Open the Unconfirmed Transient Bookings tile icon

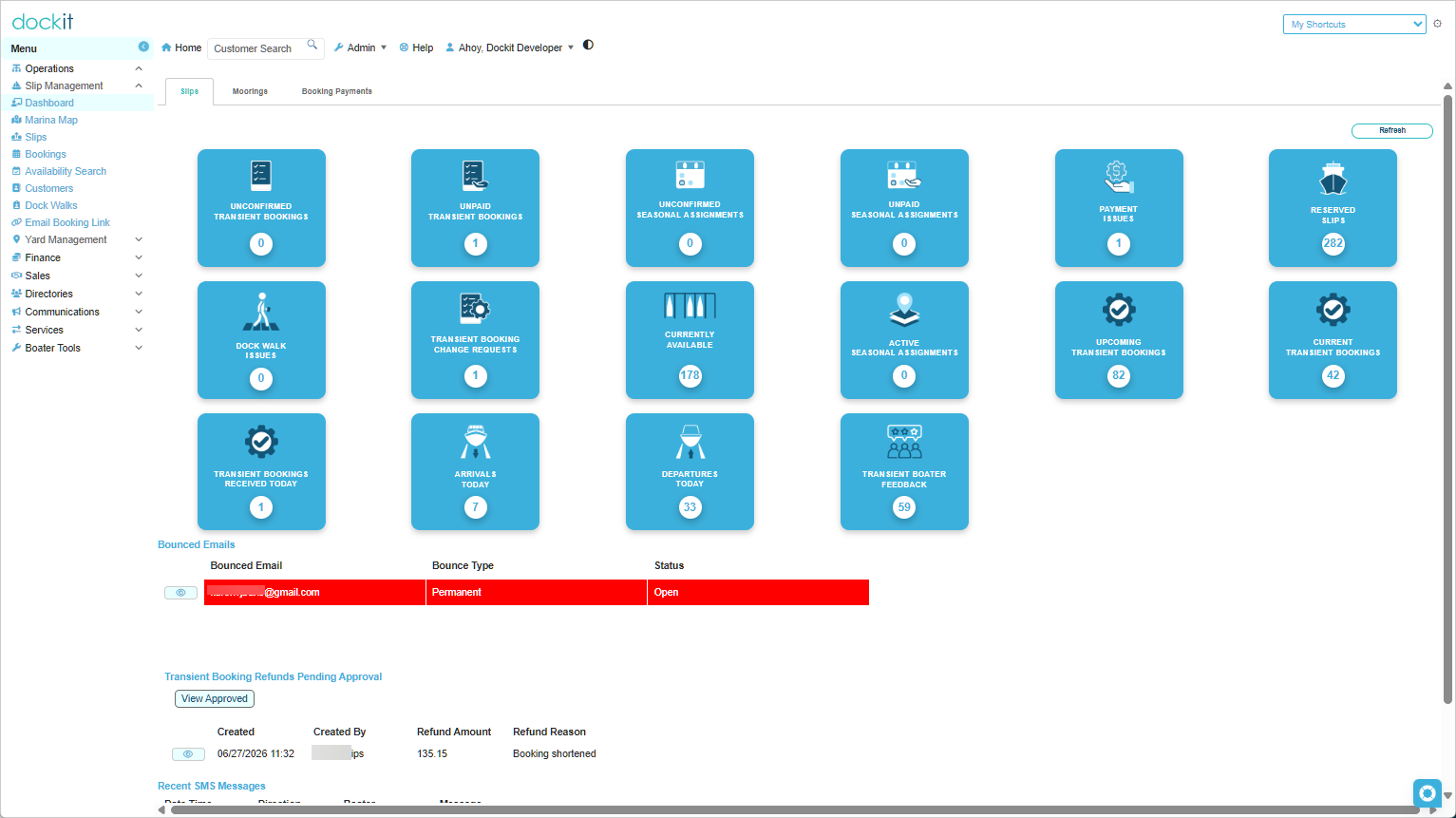point(261,176)
